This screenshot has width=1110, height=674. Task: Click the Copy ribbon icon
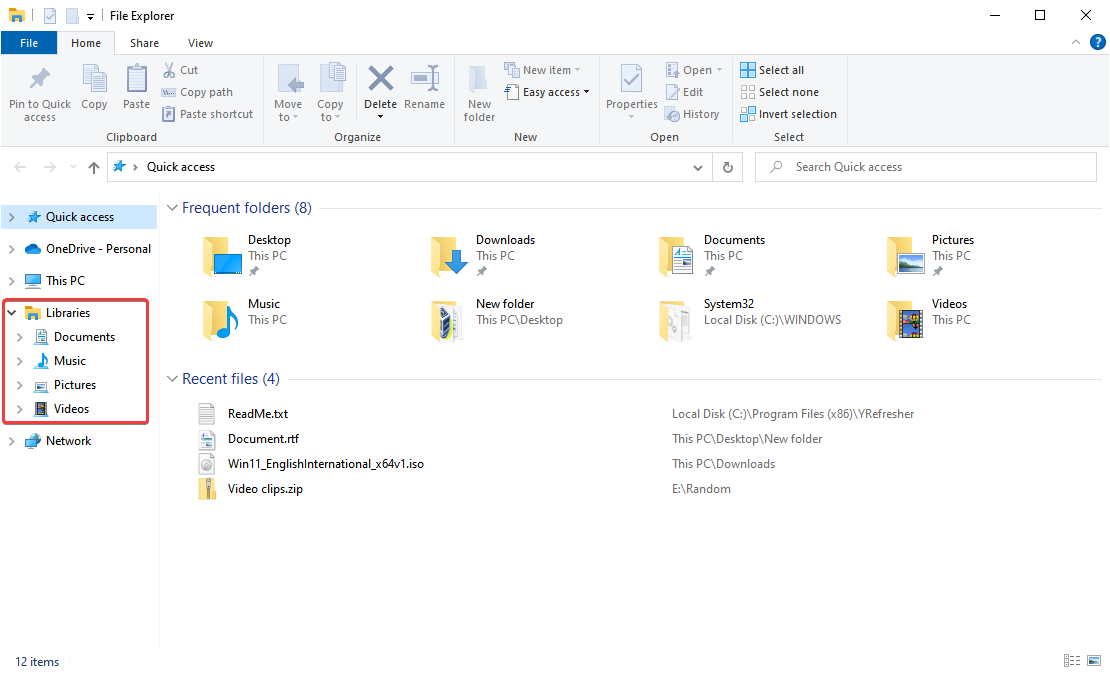point(94,78)
